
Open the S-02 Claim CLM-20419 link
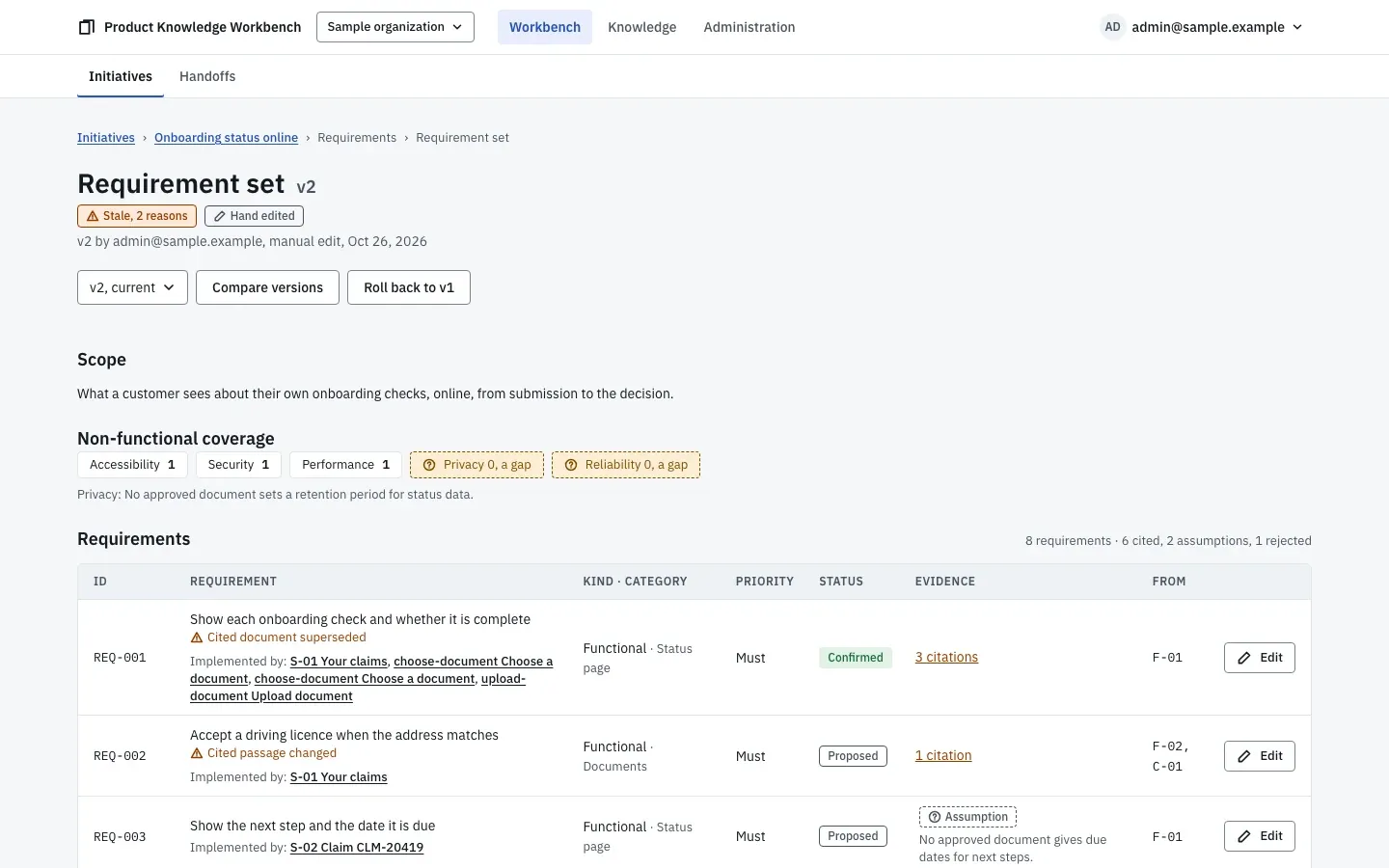[357, 848]
